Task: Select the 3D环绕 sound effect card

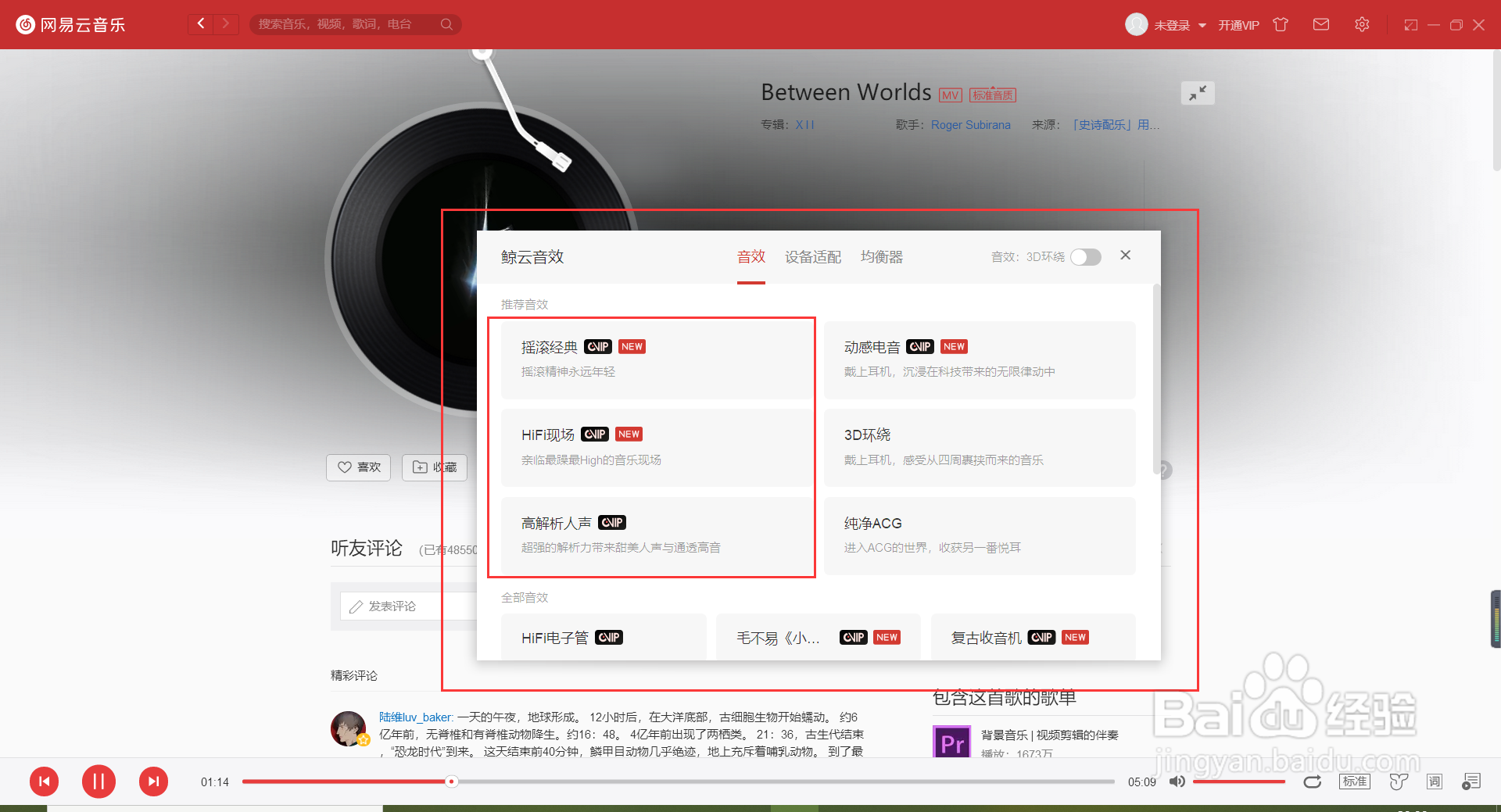Action: pos(980,448)
